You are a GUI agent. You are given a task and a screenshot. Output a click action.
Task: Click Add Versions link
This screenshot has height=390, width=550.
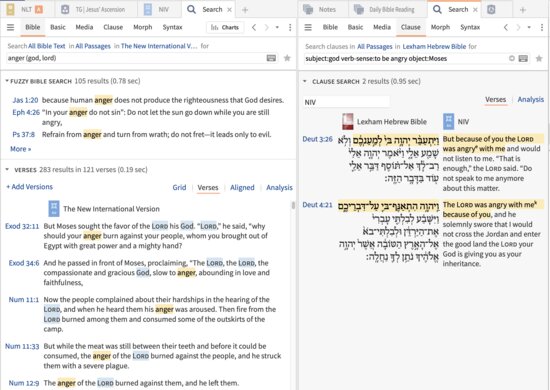pyautogui.click(x=29, y=187)
